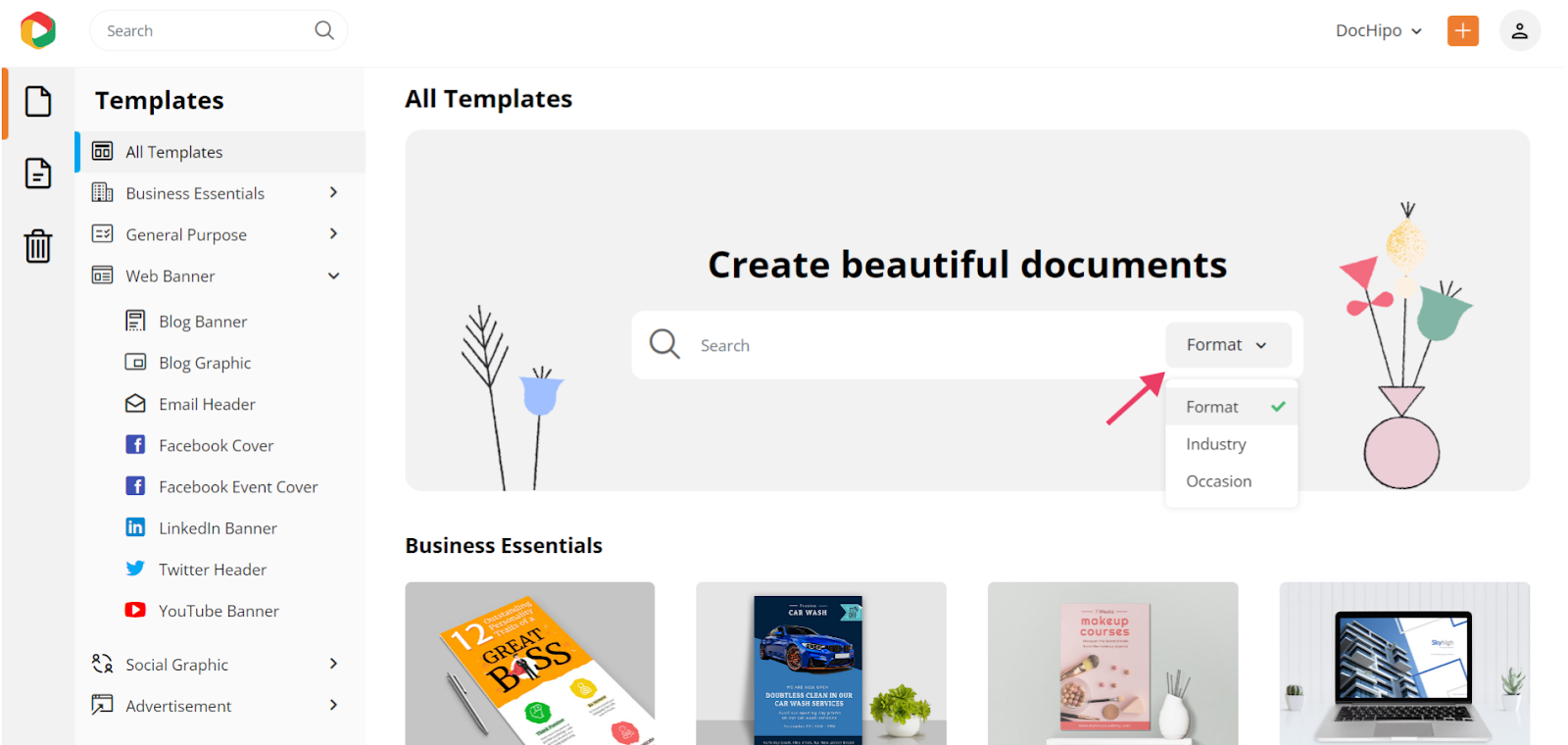The image size is (1568, 745).
Task: Click the Blog Graphic icon
Action: pos(135,362)
